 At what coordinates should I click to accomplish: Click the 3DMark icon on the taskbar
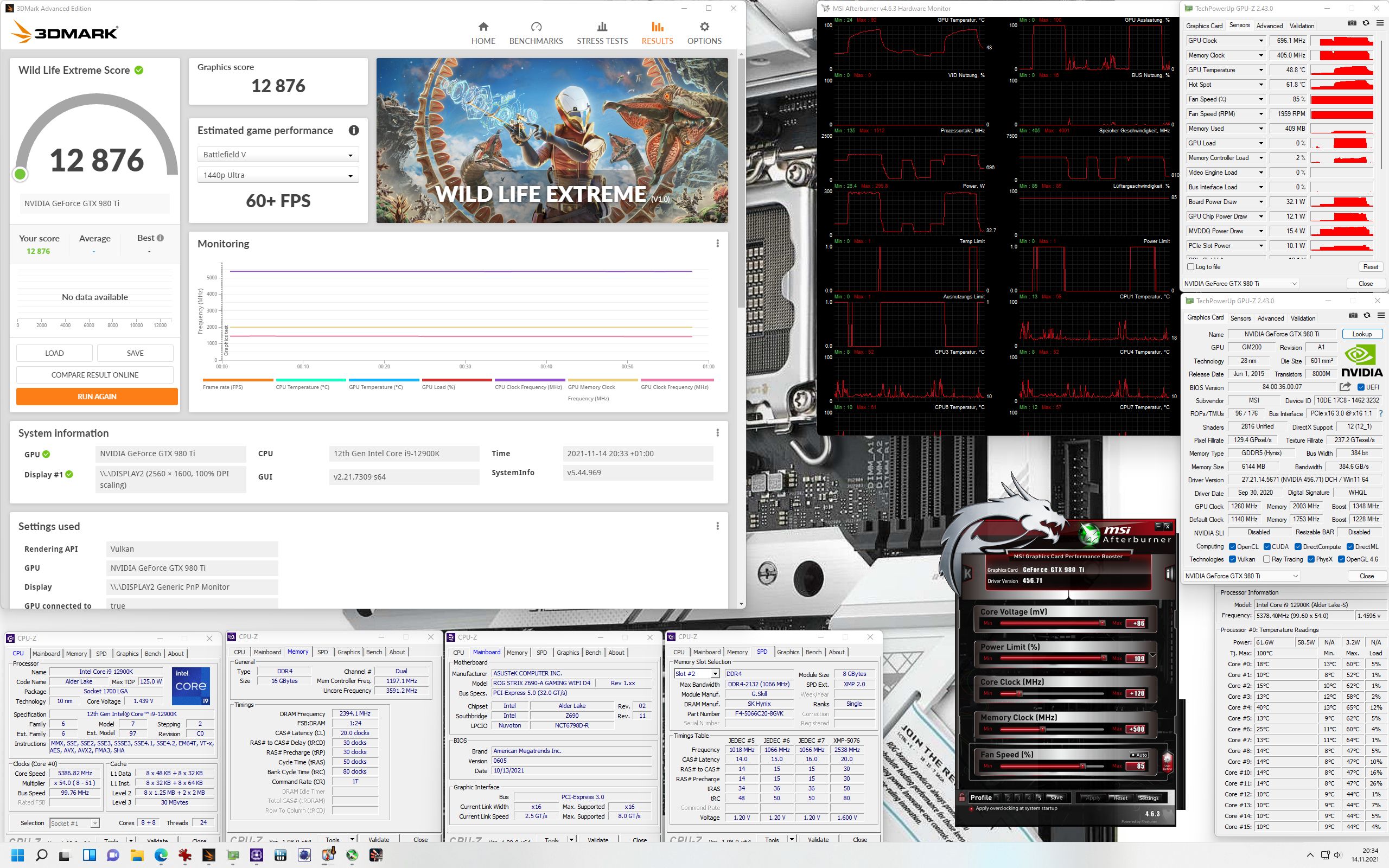coord(208,855)
